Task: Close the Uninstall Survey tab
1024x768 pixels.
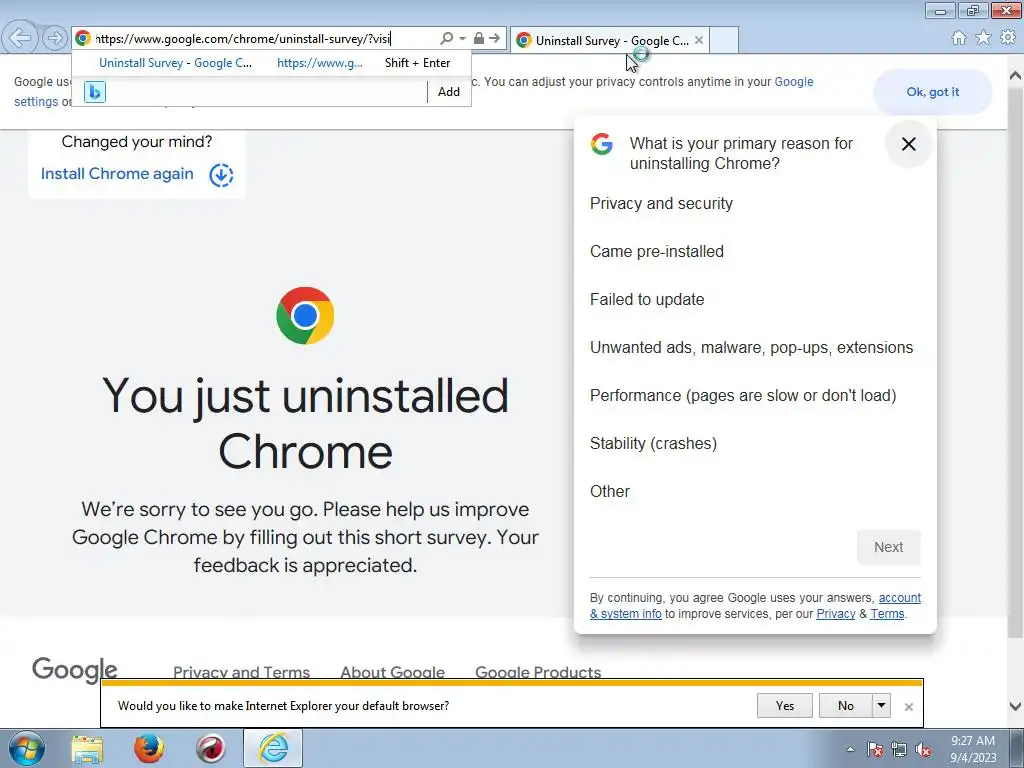Action: click(x=699, y=40)
